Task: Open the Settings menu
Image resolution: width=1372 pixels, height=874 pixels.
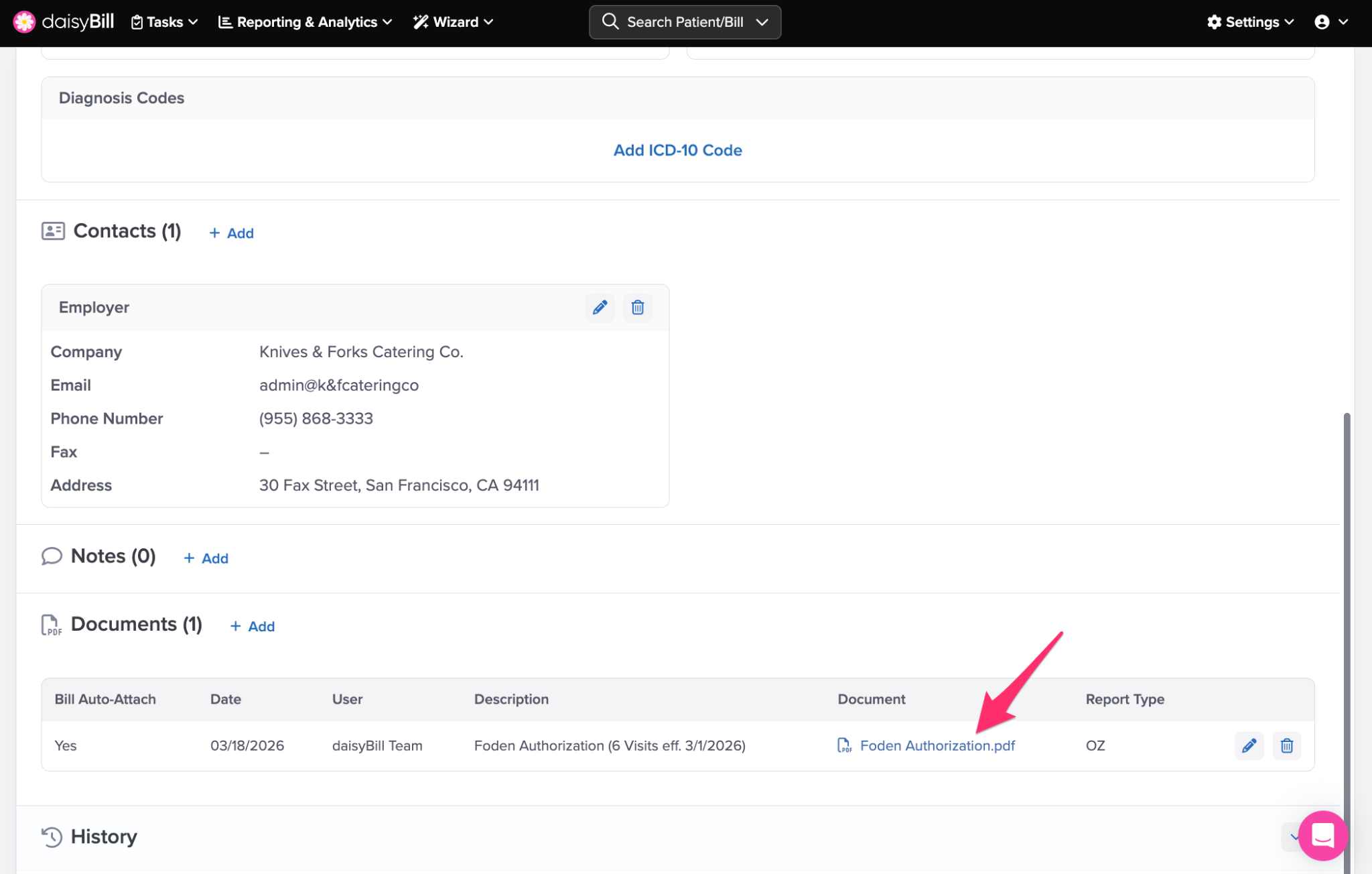Action: click(x=1250, y=22)
